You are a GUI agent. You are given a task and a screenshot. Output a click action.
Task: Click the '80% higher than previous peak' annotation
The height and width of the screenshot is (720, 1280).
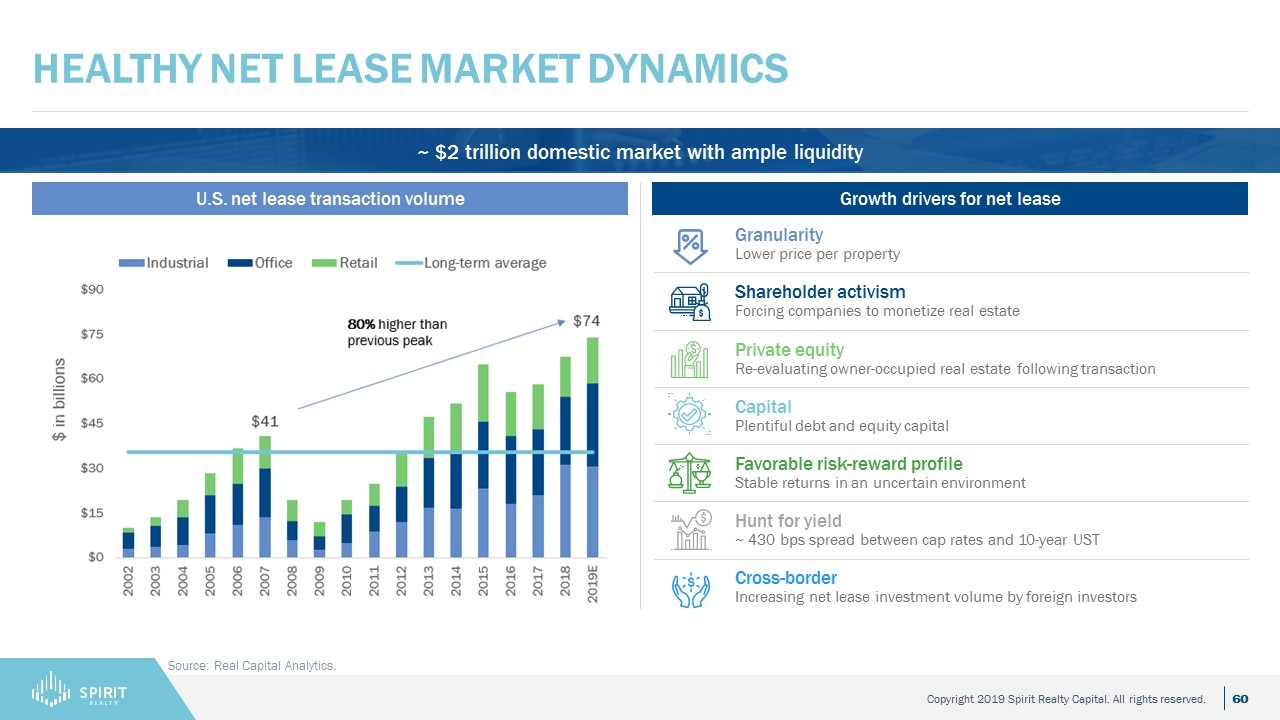point(397,332)
